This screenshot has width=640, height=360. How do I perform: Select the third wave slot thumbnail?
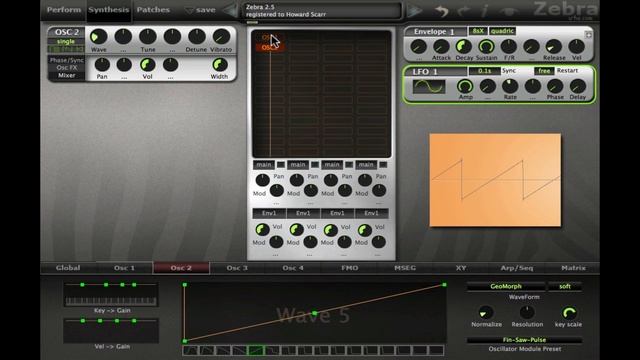[x=223, y=350]
